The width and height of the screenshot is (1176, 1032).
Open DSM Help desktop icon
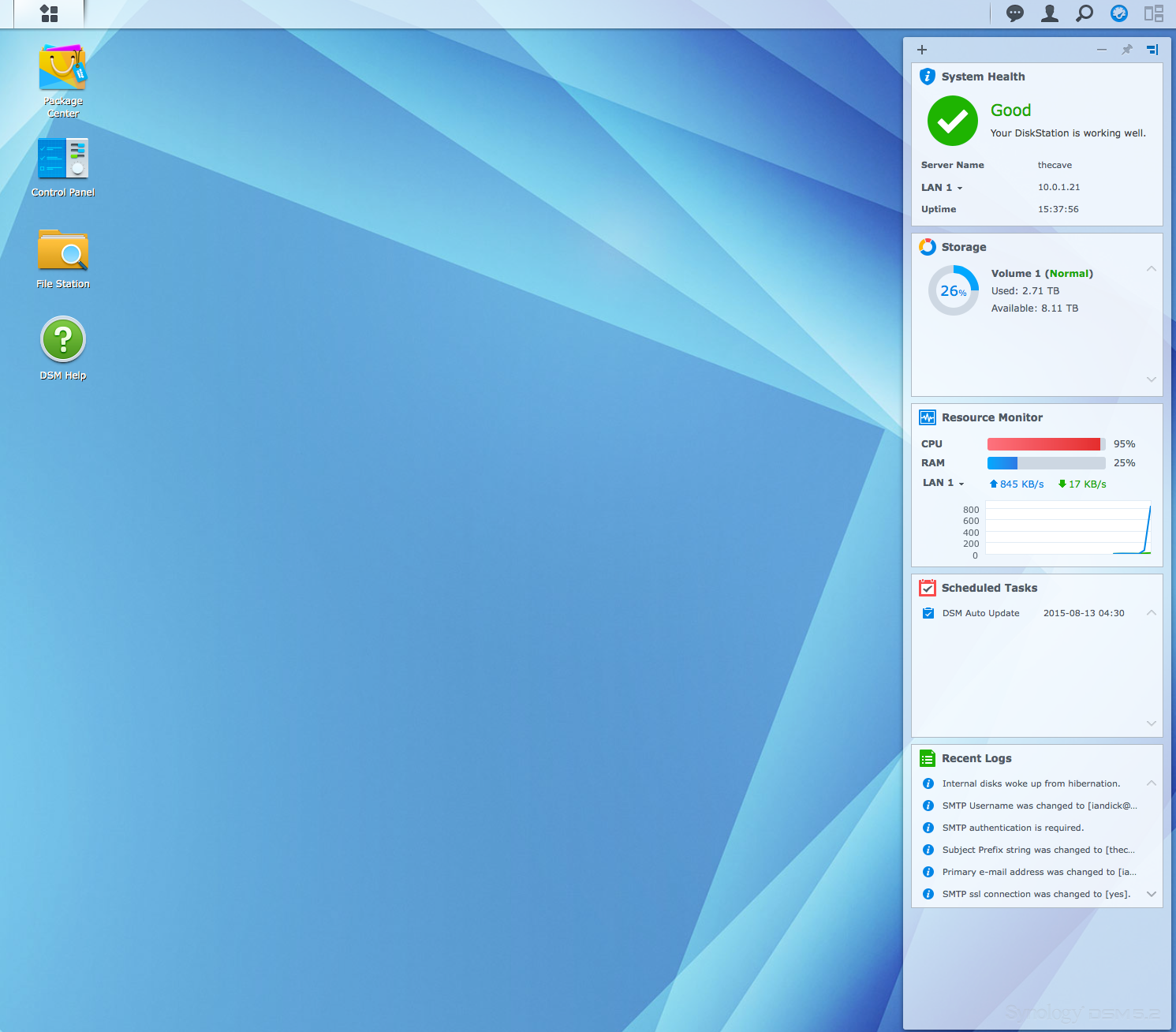tap(63, 348)
